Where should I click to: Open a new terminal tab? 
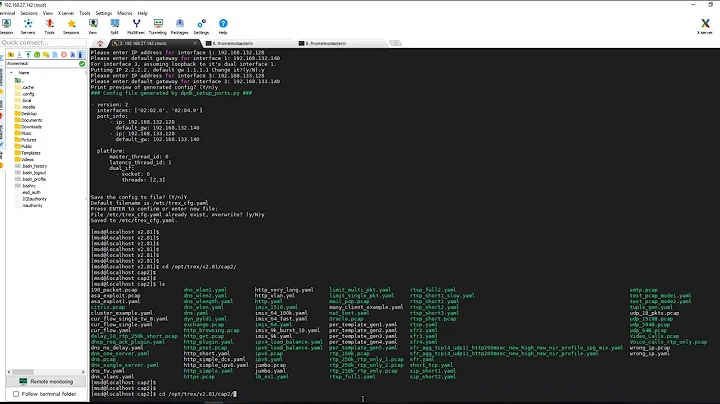point(395,43)
